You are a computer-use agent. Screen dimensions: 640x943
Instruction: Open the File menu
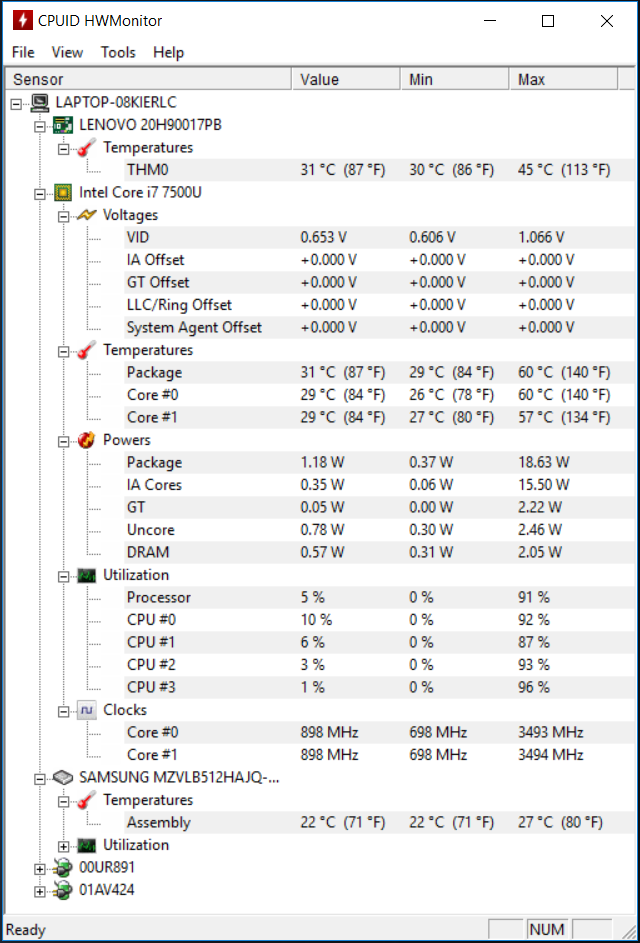coord(23,52)
